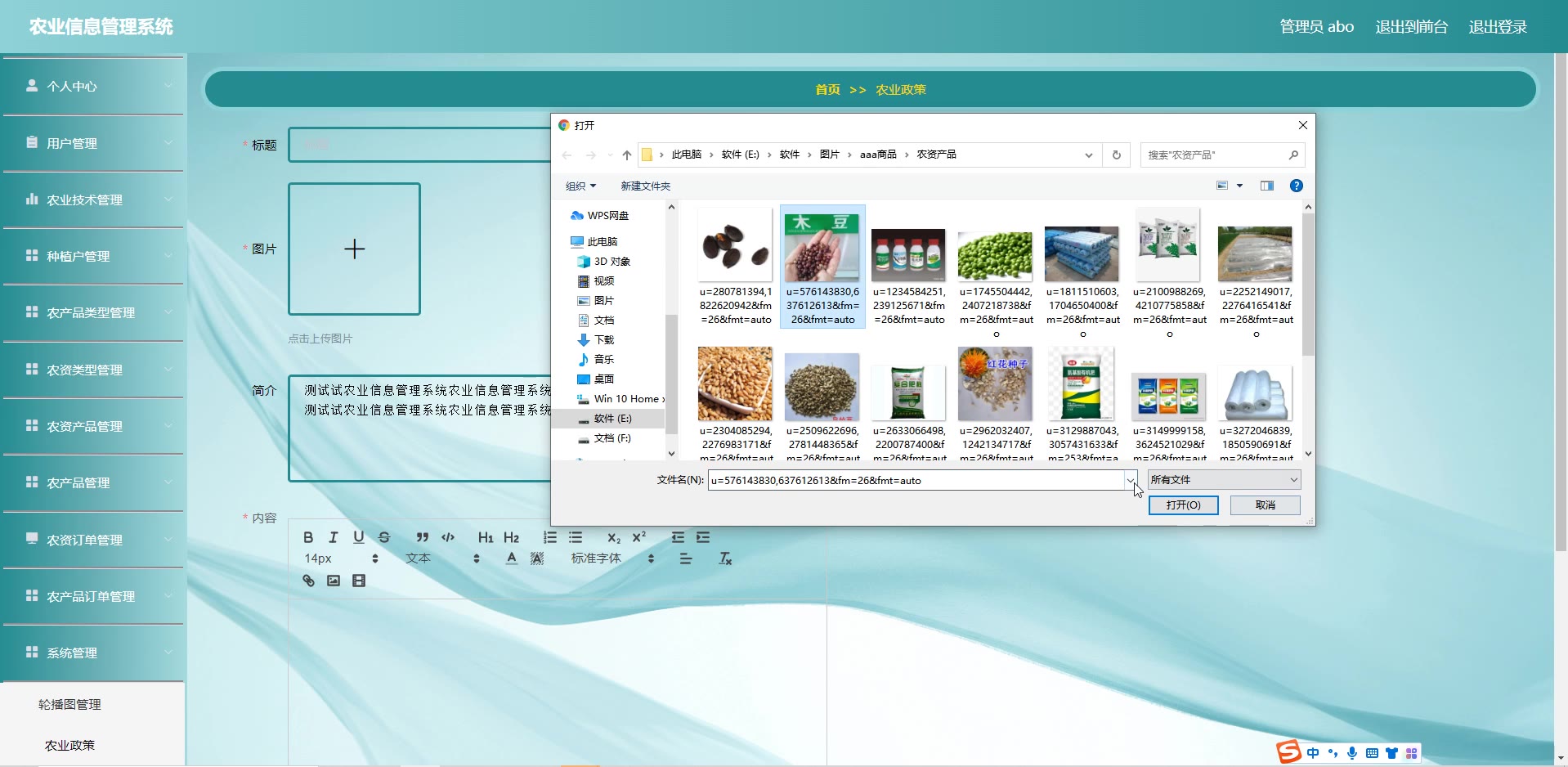This screenshot has width=1568, height=767.
Task: Select the wheat grains thumbnail u=2304085294
Action: coord(735,402)
